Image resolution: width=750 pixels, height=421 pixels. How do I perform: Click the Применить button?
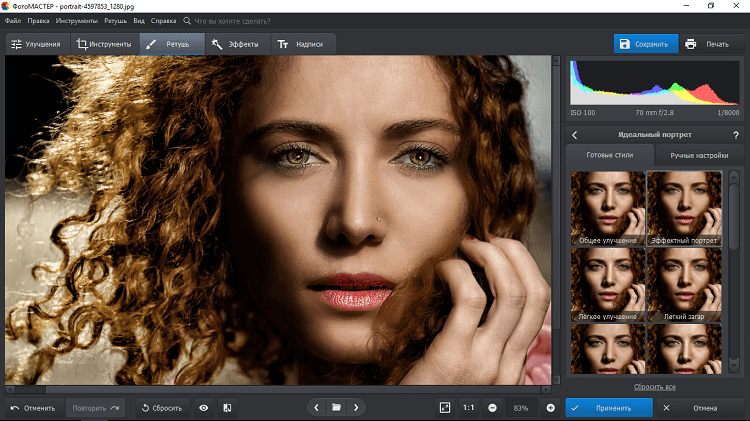tap(609, 408)
